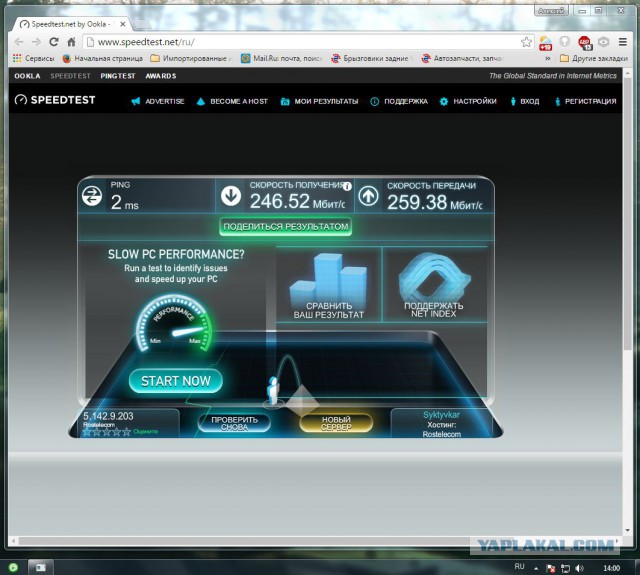Click the ПРОВЕРИТЬ СНОВА button

pyautogui.click(x=234, y=424)
